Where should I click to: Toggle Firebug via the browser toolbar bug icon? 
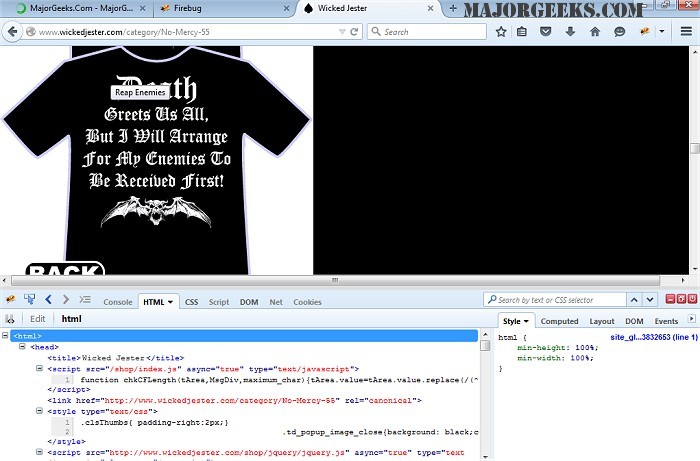tap(645, 32)
